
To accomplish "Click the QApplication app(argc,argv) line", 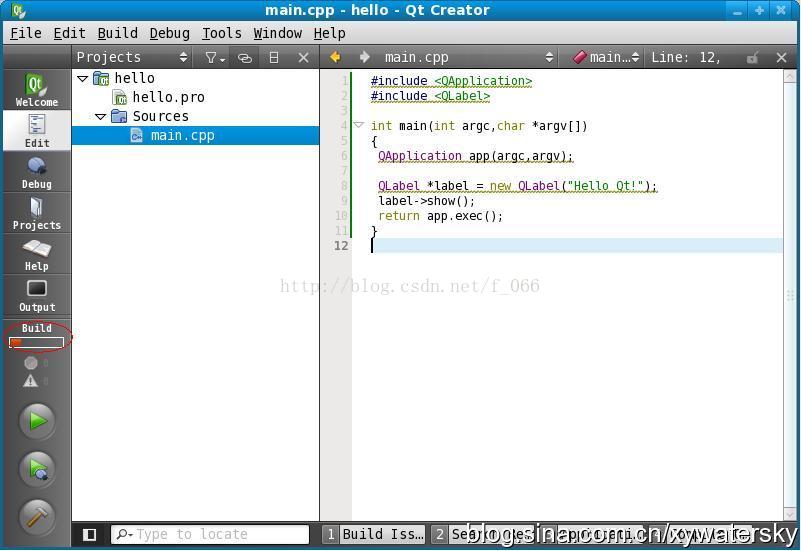I will point(476,156).
